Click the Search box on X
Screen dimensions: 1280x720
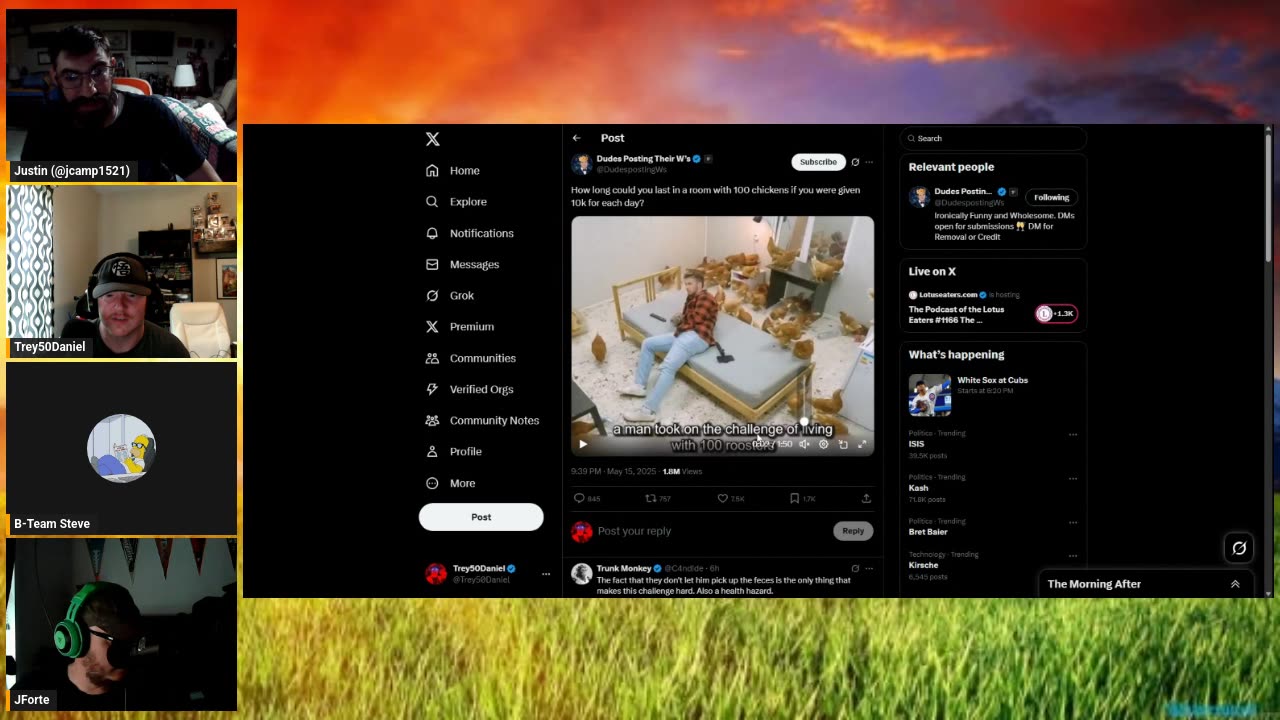coord(993,138)
